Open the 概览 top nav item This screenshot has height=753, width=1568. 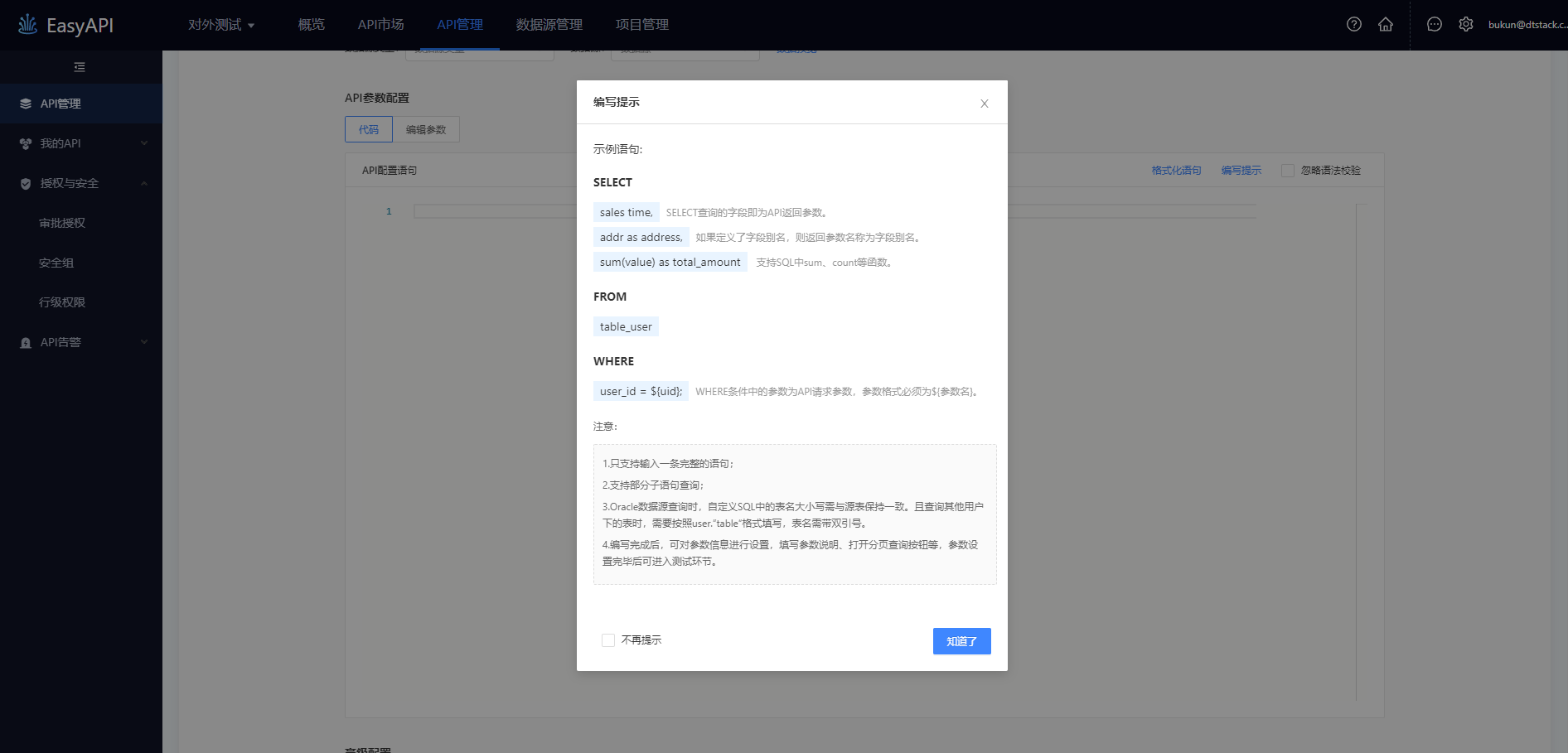point(312,25)
